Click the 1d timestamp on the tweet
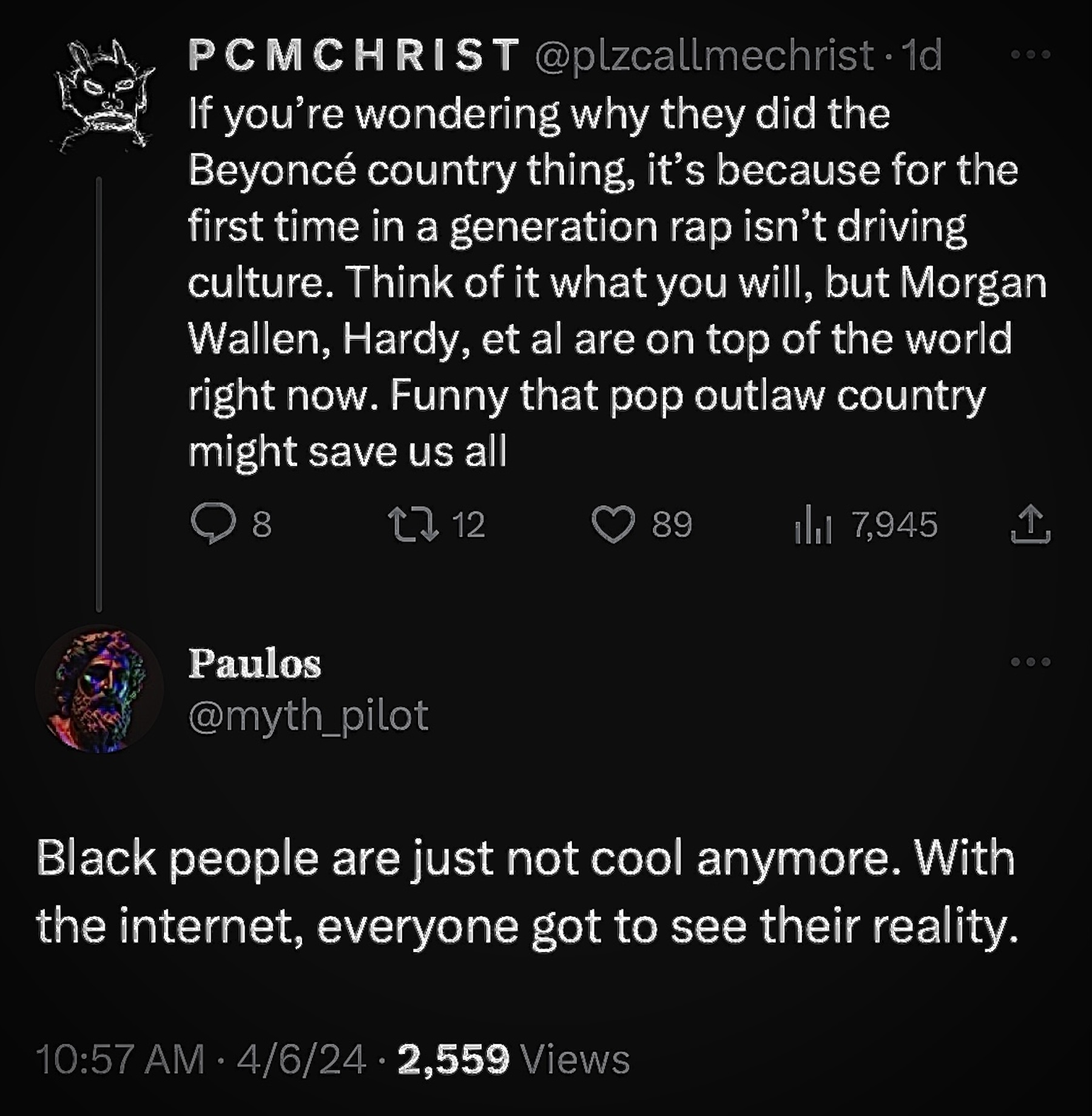 tap(922, 55)
